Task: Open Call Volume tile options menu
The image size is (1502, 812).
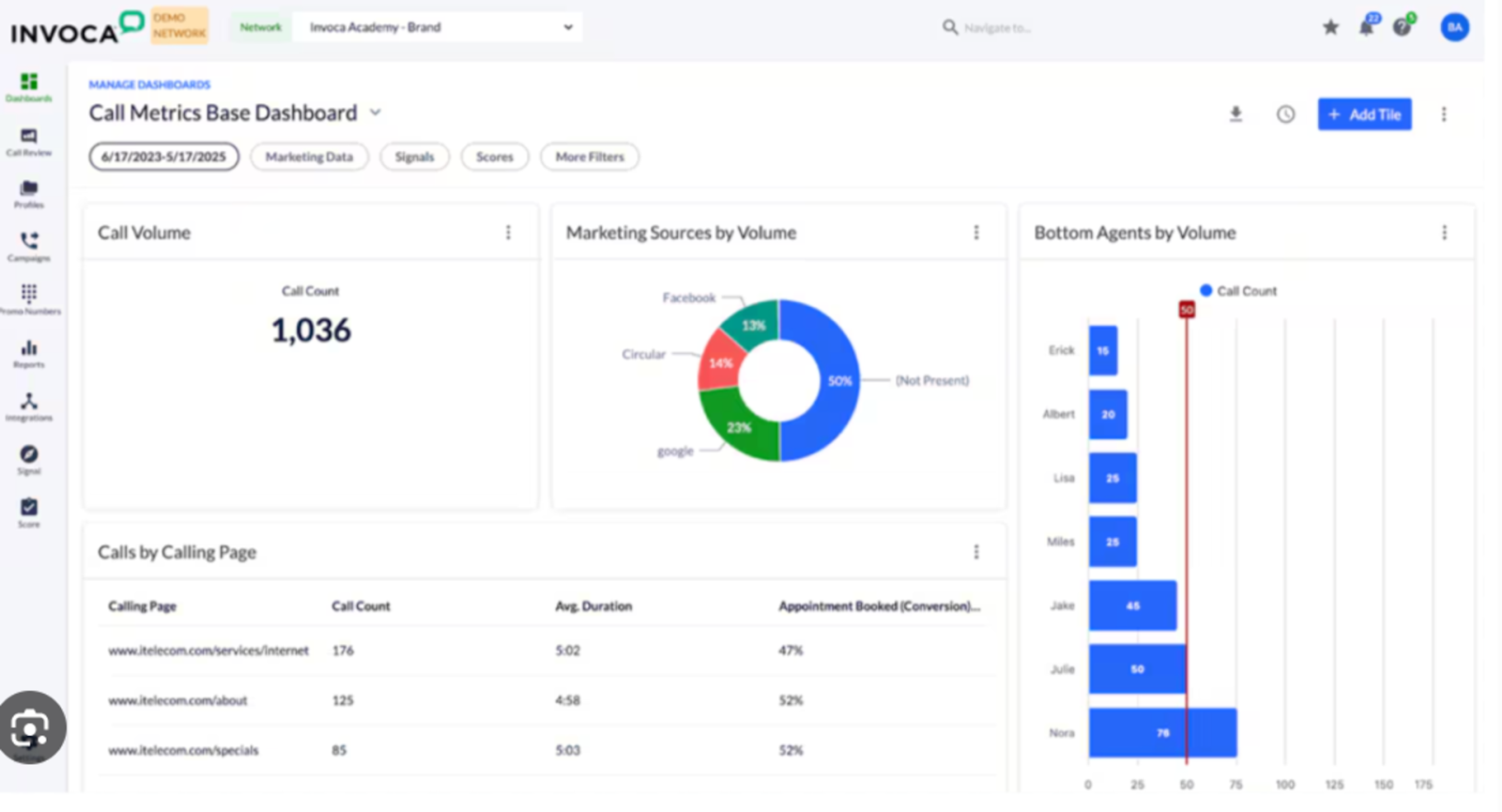Action: click(x=509, y=232)
